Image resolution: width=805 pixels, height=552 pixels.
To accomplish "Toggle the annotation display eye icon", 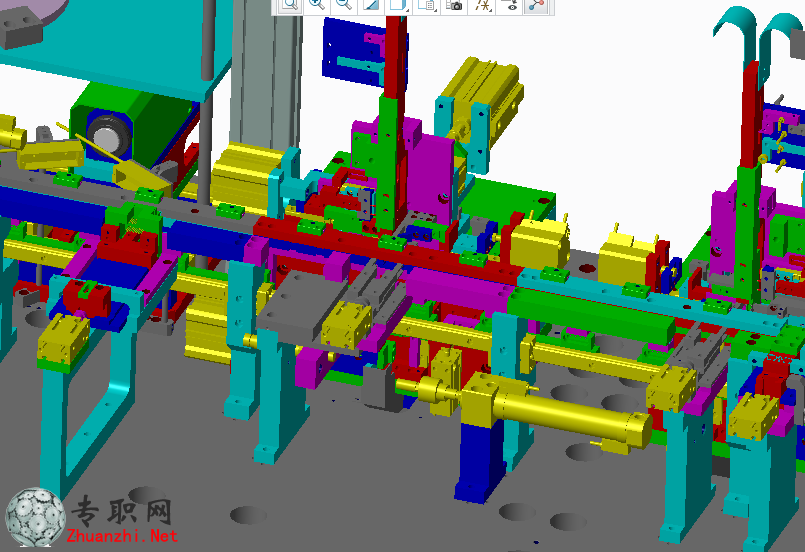I will coord(510,5).
